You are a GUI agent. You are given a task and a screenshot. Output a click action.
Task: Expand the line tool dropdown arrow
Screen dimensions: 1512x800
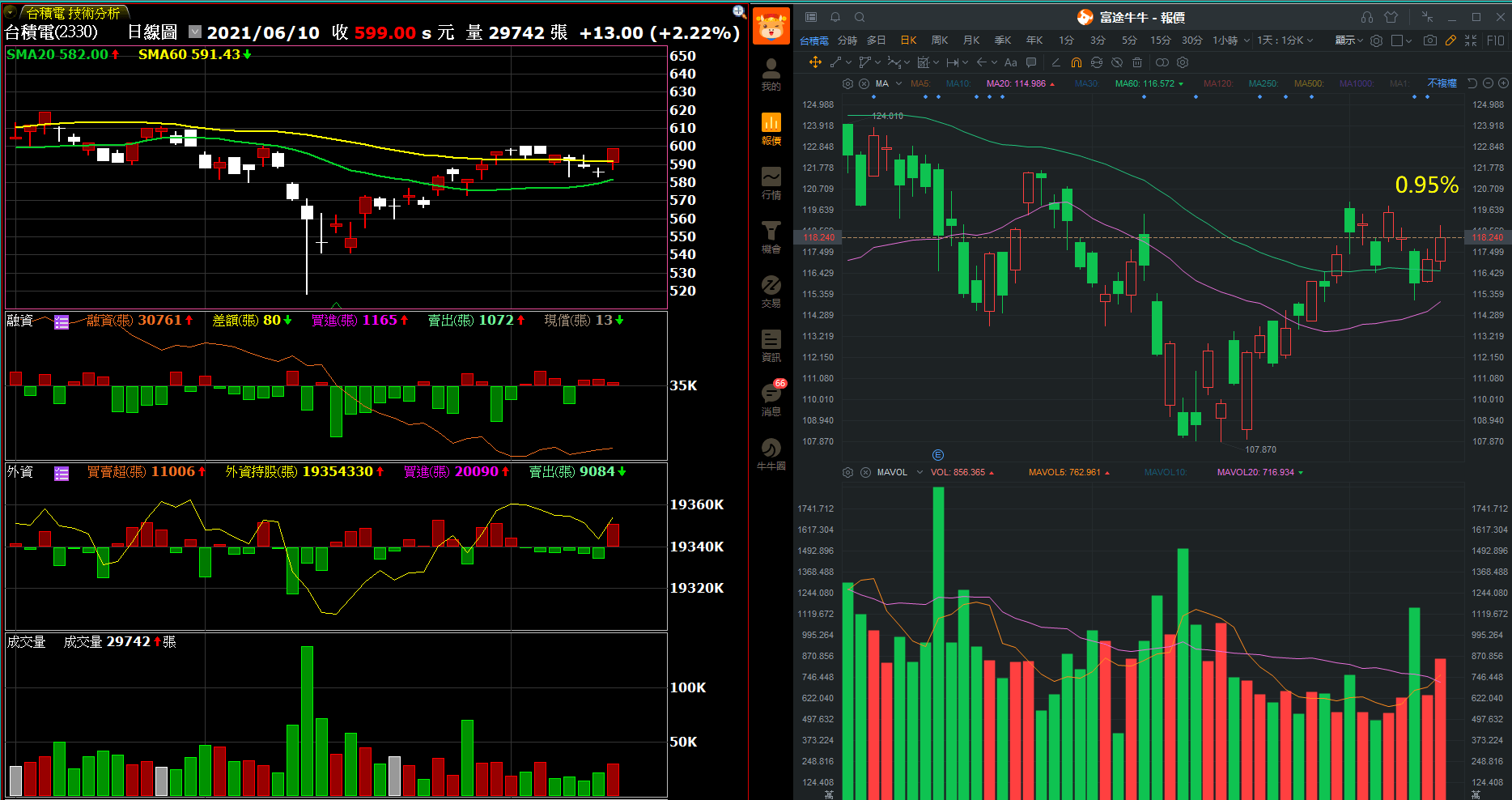pos(848,62)
